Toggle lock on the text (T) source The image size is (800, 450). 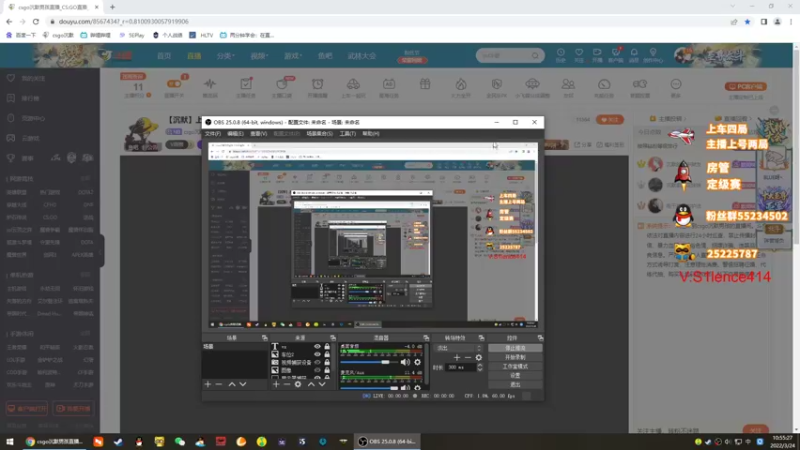click(327, 346)
